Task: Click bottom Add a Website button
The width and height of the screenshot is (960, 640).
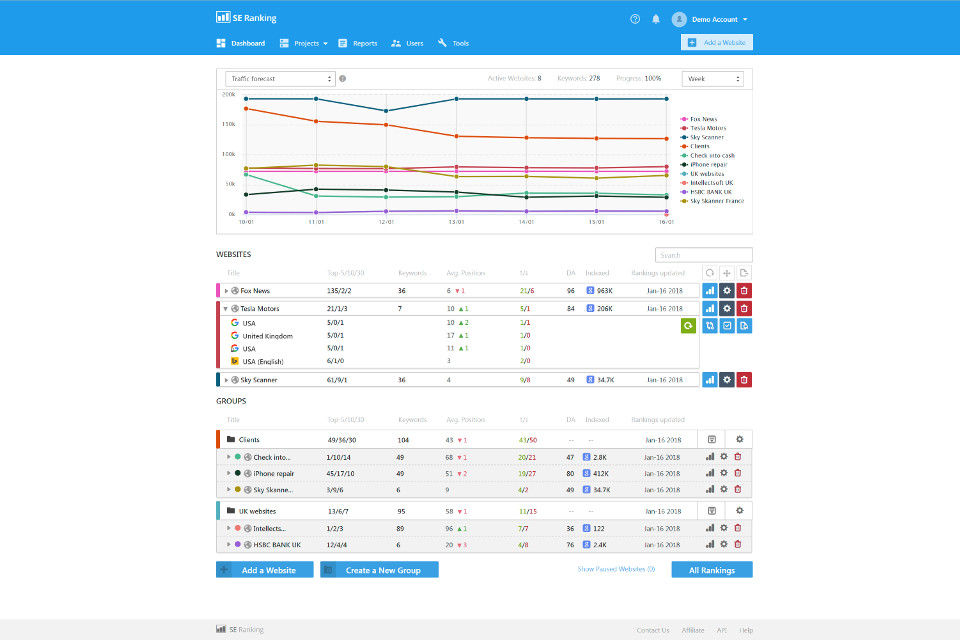Action: (264, 570)
